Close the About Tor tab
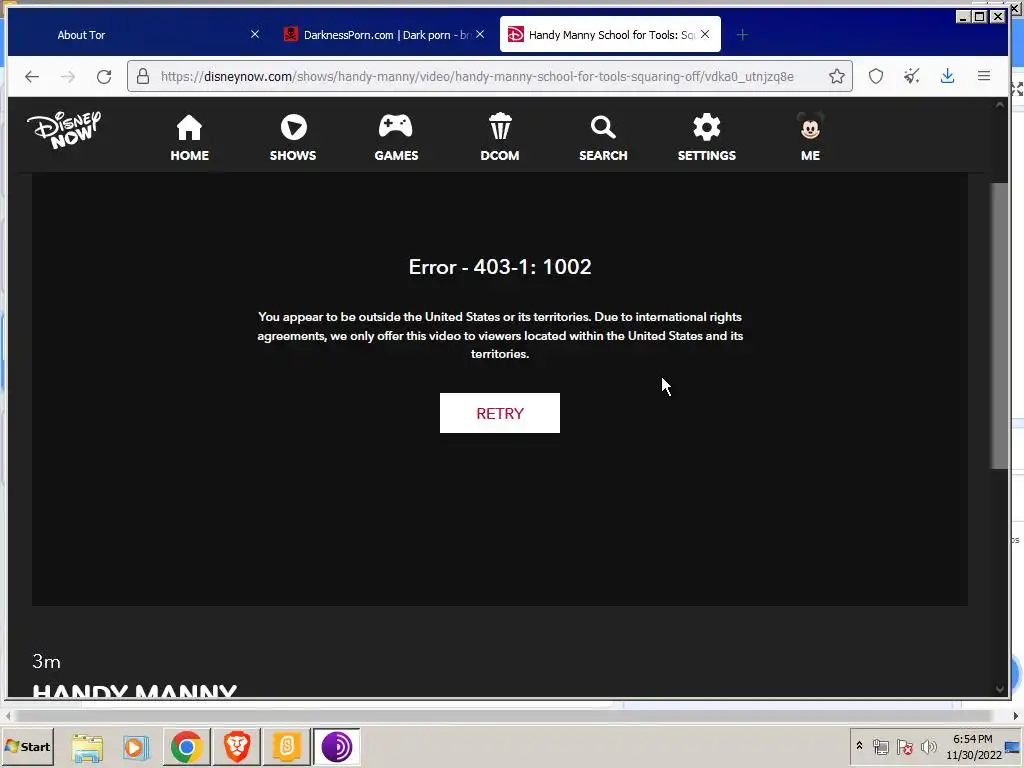The width and height of the screenshot is (1024, 768). pyautogui.click(x=255, y=34)
